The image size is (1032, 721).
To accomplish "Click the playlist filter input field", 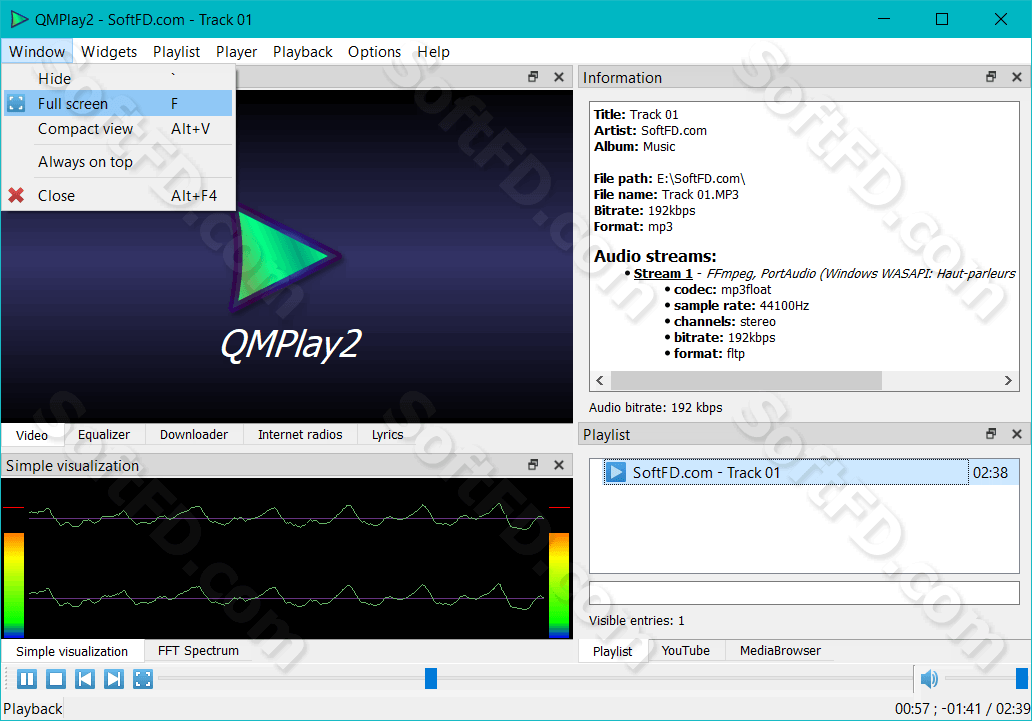I will pyautogui.click(x=804, y=593).
